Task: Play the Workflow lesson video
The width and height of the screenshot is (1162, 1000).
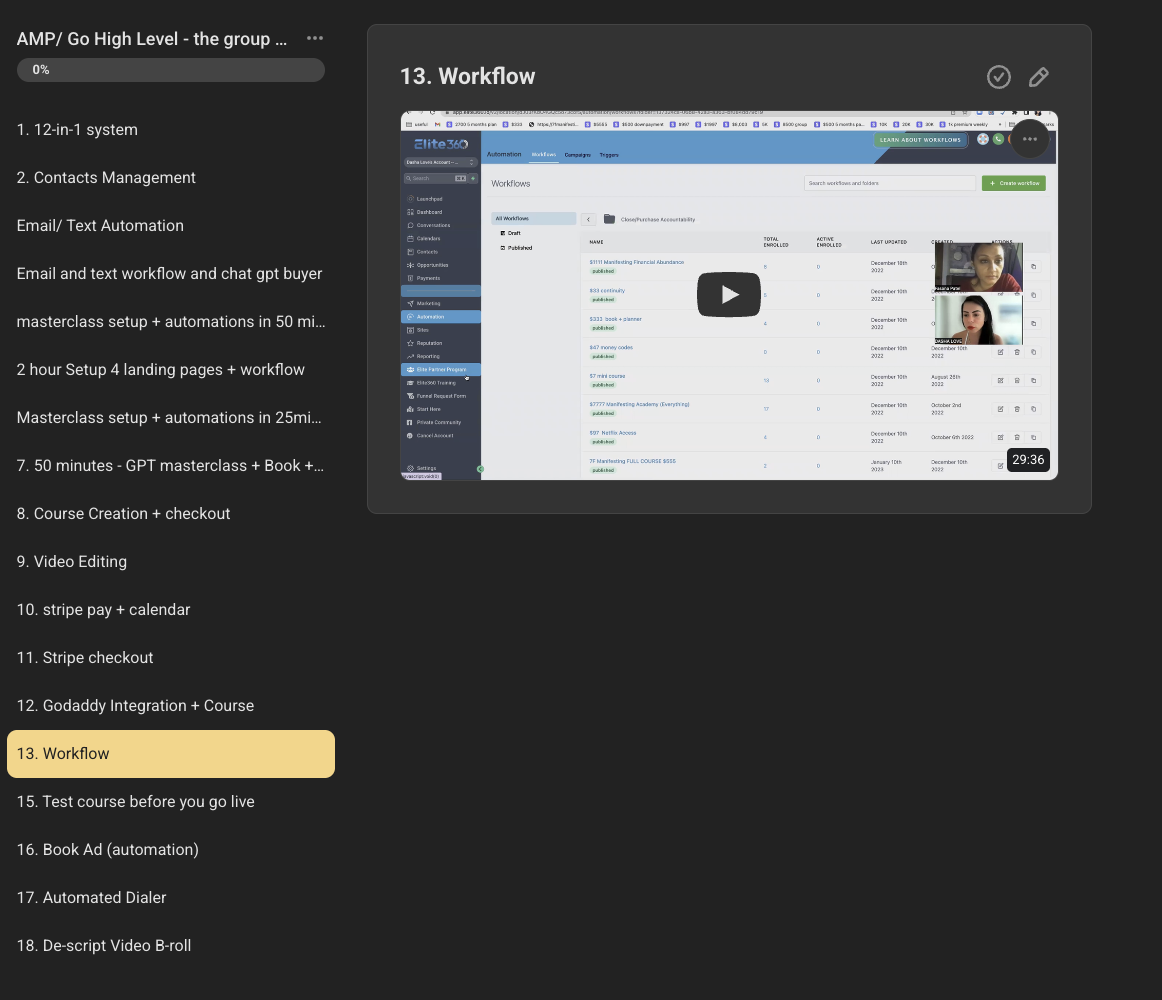Action: point(728,294)
